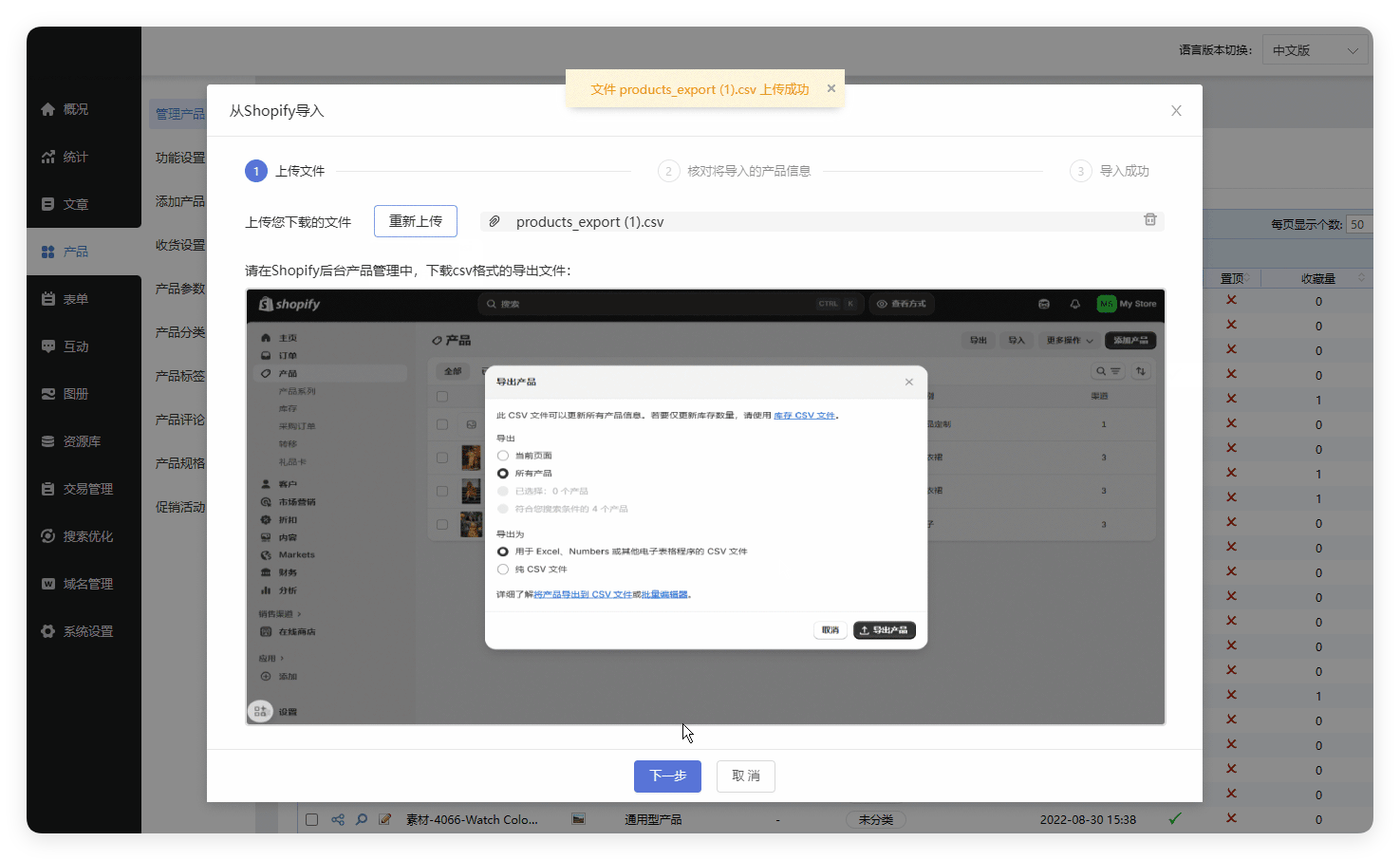The image size is (1400, 860).
Task: Open the 管理产品 submenu item
Action: [x=180, y=114]
